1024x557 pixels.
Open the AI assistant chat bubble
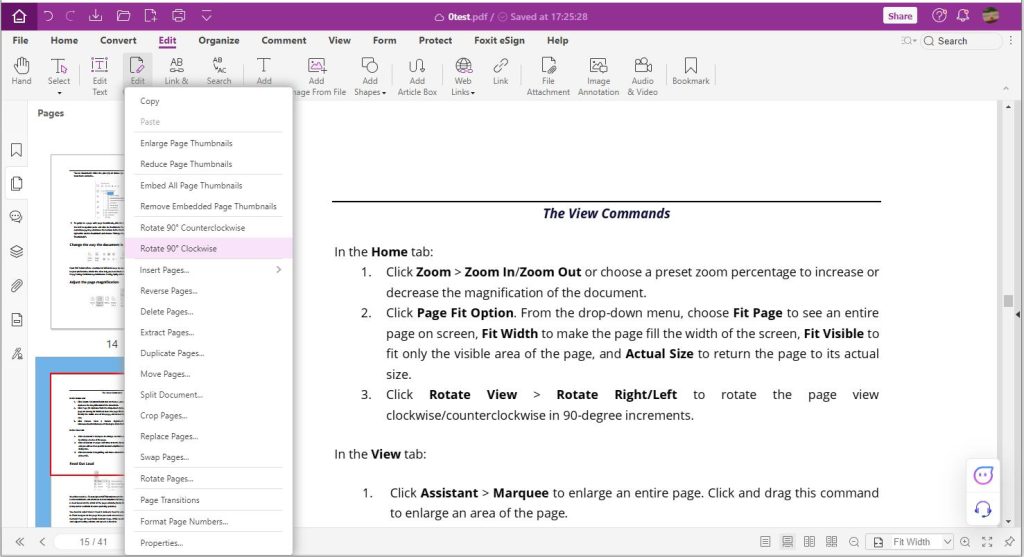(x=983, y=475)
